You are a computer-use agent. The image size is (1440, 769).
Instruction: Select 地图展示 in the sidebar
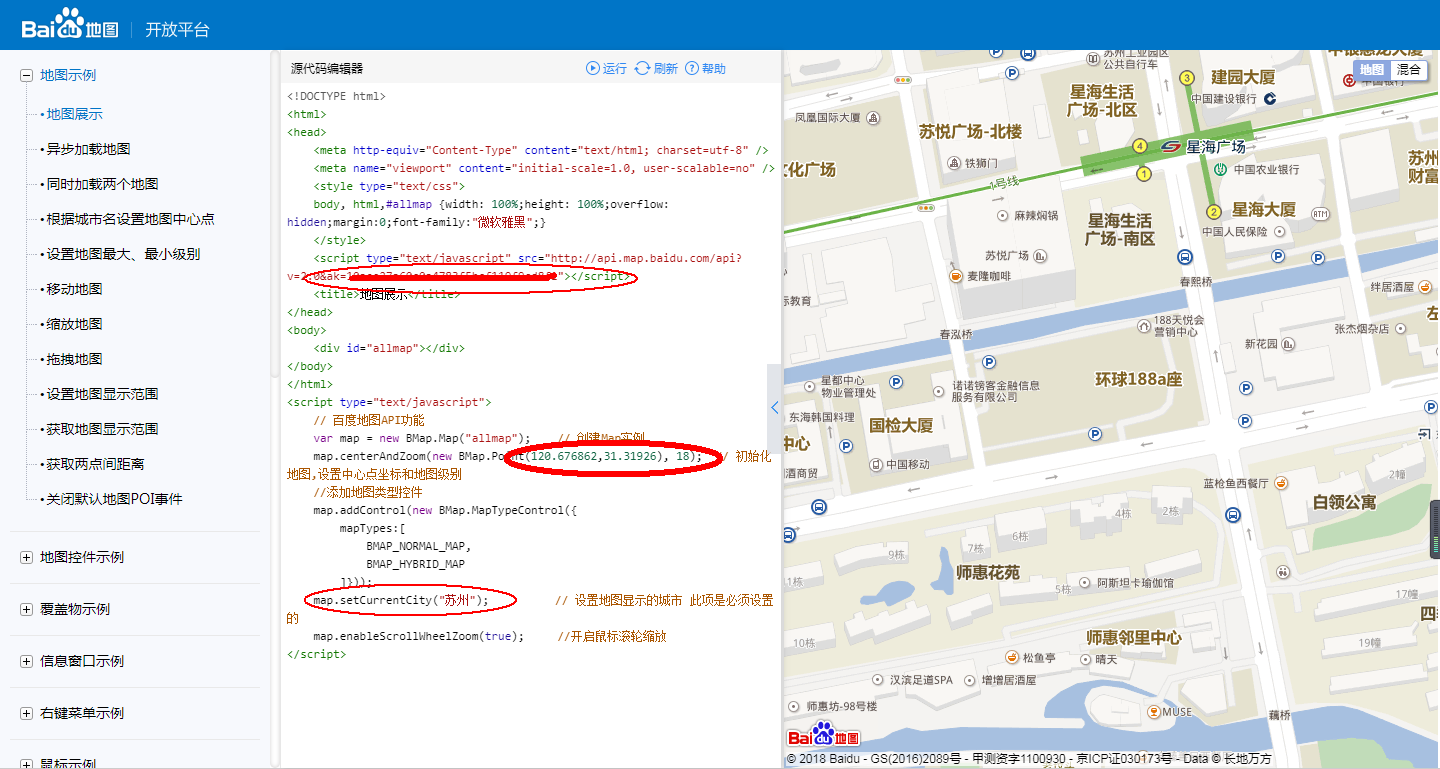pos(74,114)
